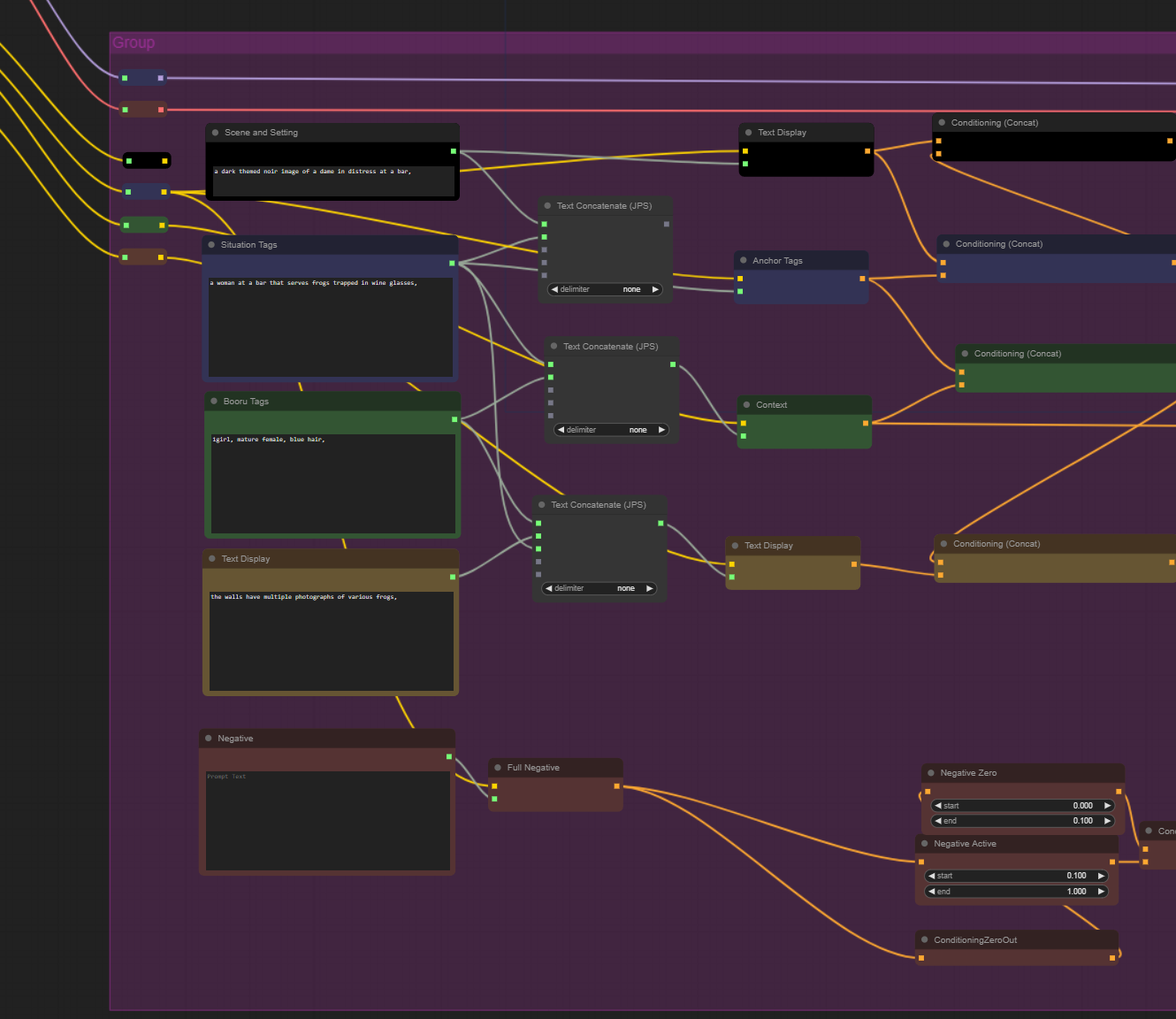Viewport: 1176px width, 1019px height.
Task: Click the Full Negative node's orange output port
Action: [616, 785]
